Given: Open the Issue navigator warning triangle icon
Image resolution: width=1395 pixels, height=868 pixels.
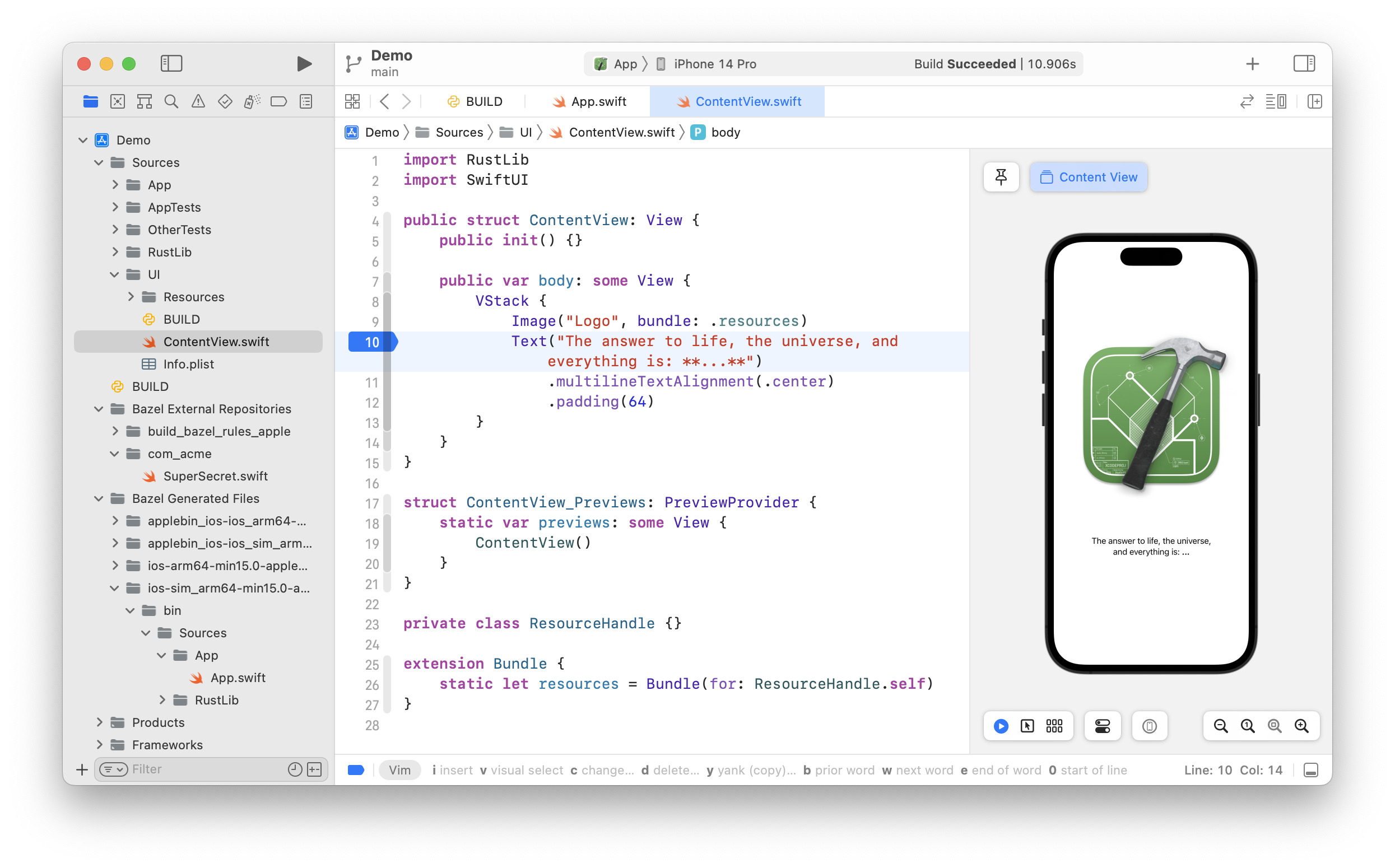Looking at the screenshot, I should coord(198,101).
